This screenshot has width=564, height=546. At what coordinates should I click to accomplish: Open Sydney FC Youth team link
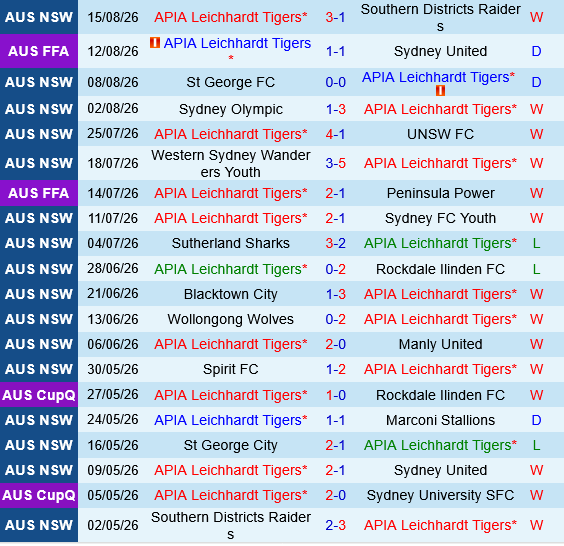(440, 218)
